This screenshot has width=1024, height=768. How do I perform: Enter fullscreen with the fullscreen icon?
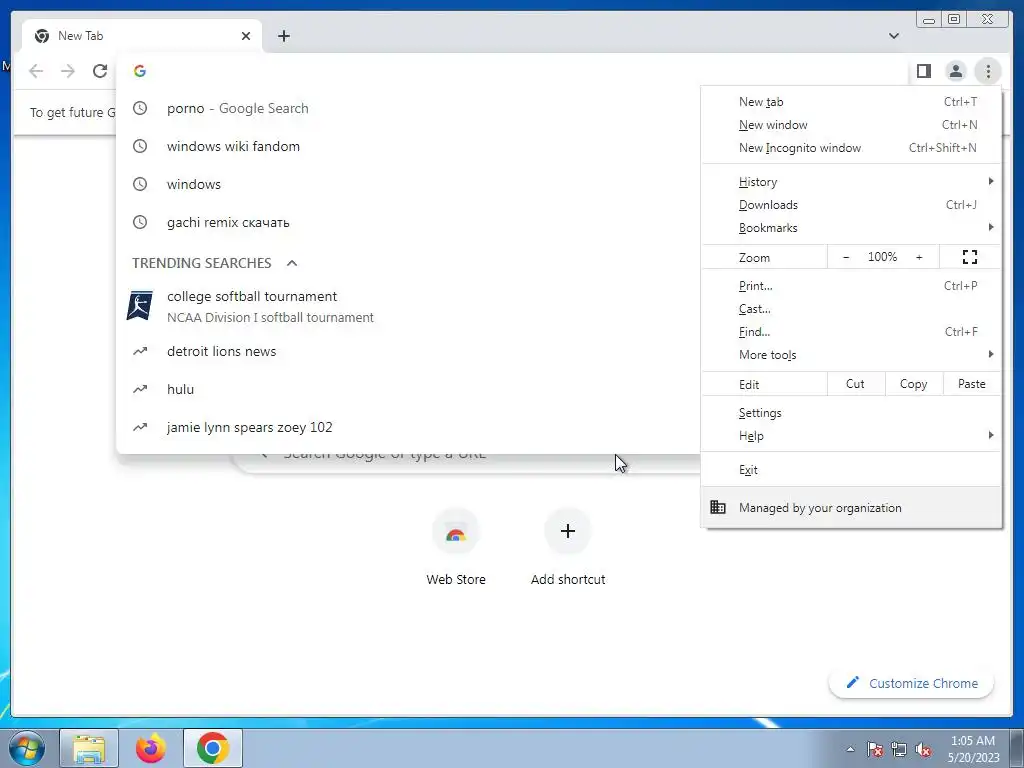tap(970, 257)
